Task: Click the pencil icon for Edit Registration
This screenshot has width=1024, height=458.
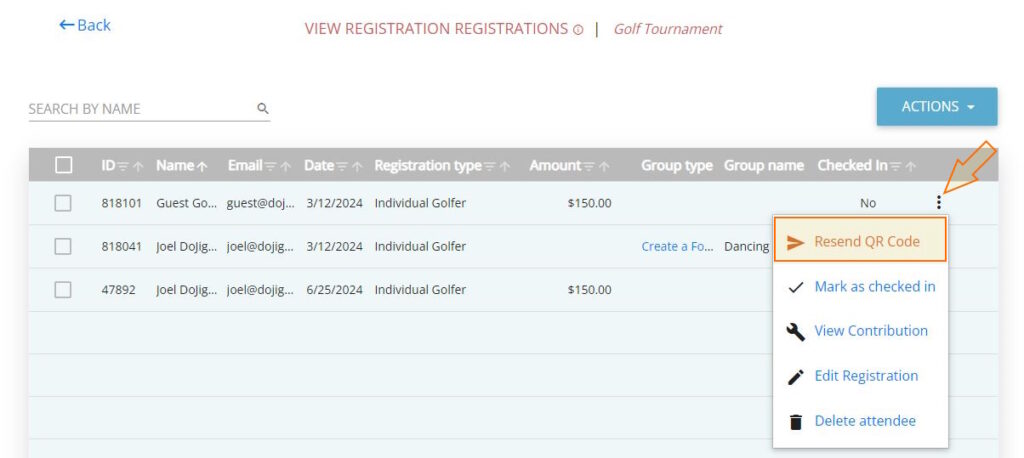Action: [x=795, y=376]
